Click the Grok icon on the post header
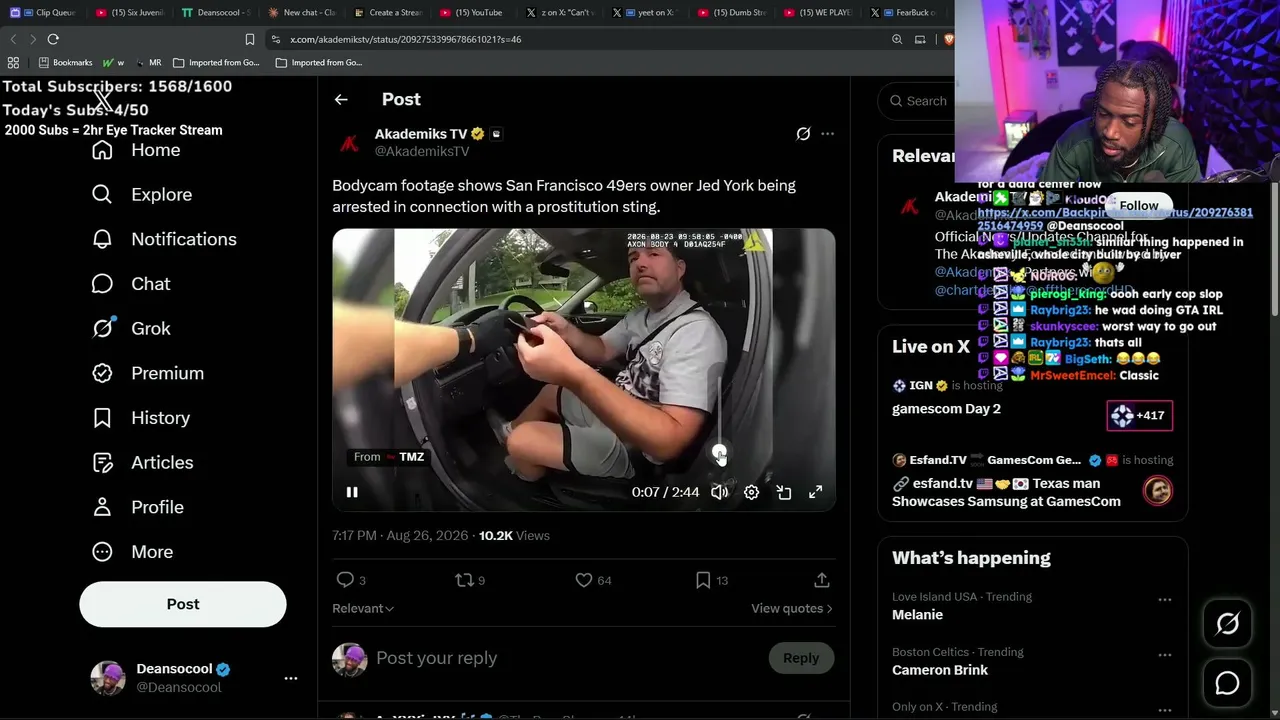This screenshot has height=720, width=1280. [803, 134]
